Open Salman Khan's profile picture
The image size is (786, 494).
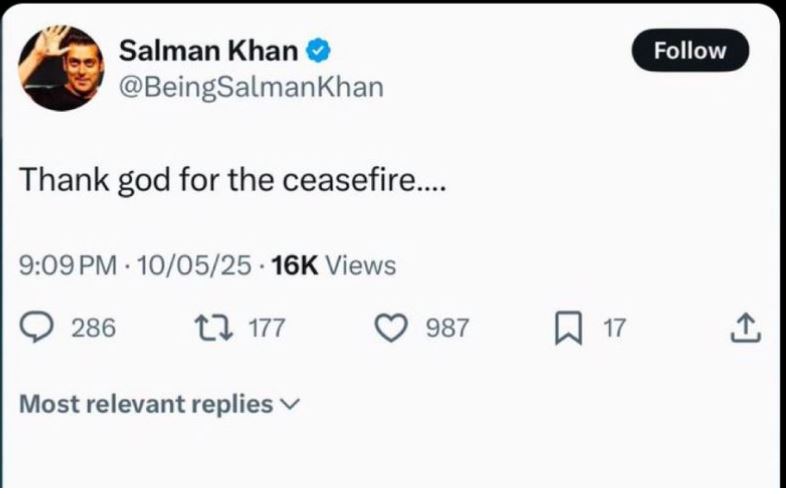click(61, 67)
